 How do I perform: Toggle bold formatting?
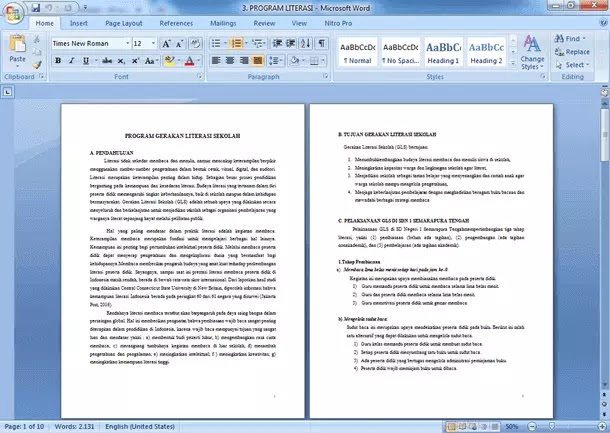pyautogui.click(x=58, y=61)
